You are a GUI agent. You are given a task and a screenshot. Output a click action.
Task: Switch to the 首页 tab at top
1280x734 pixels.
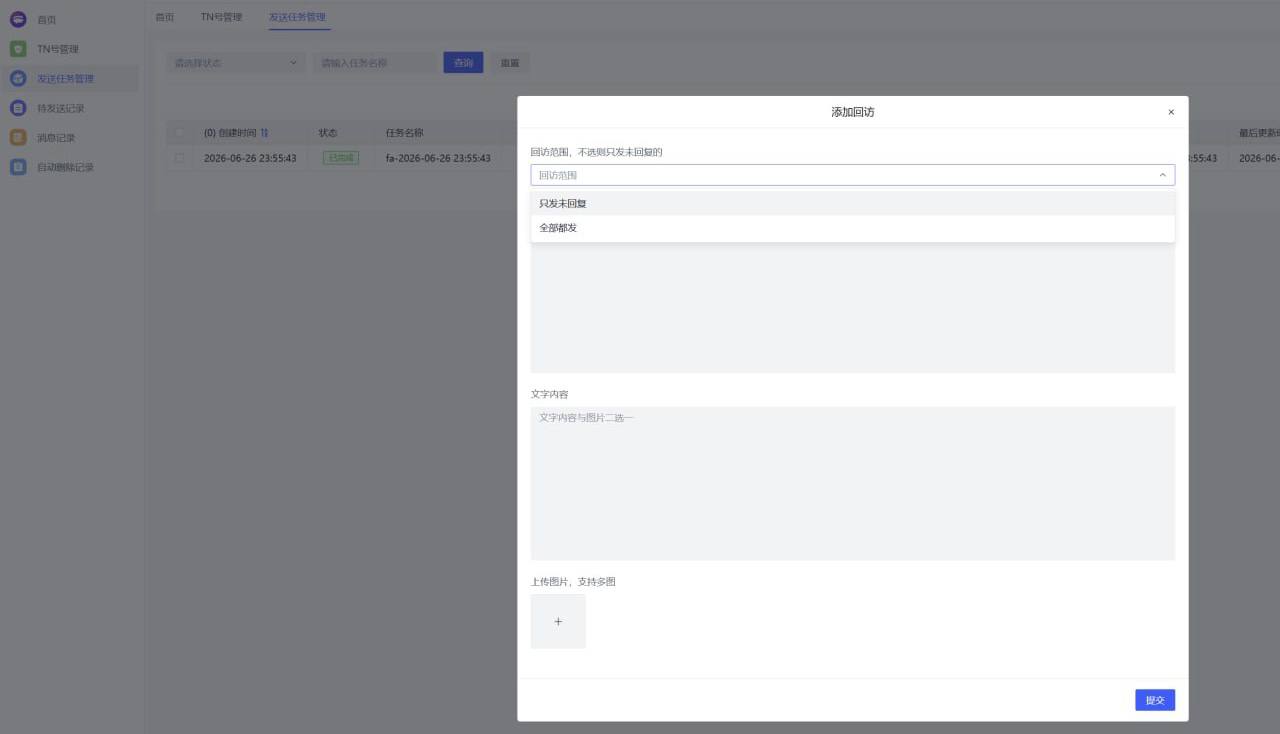tap(165, 17)
